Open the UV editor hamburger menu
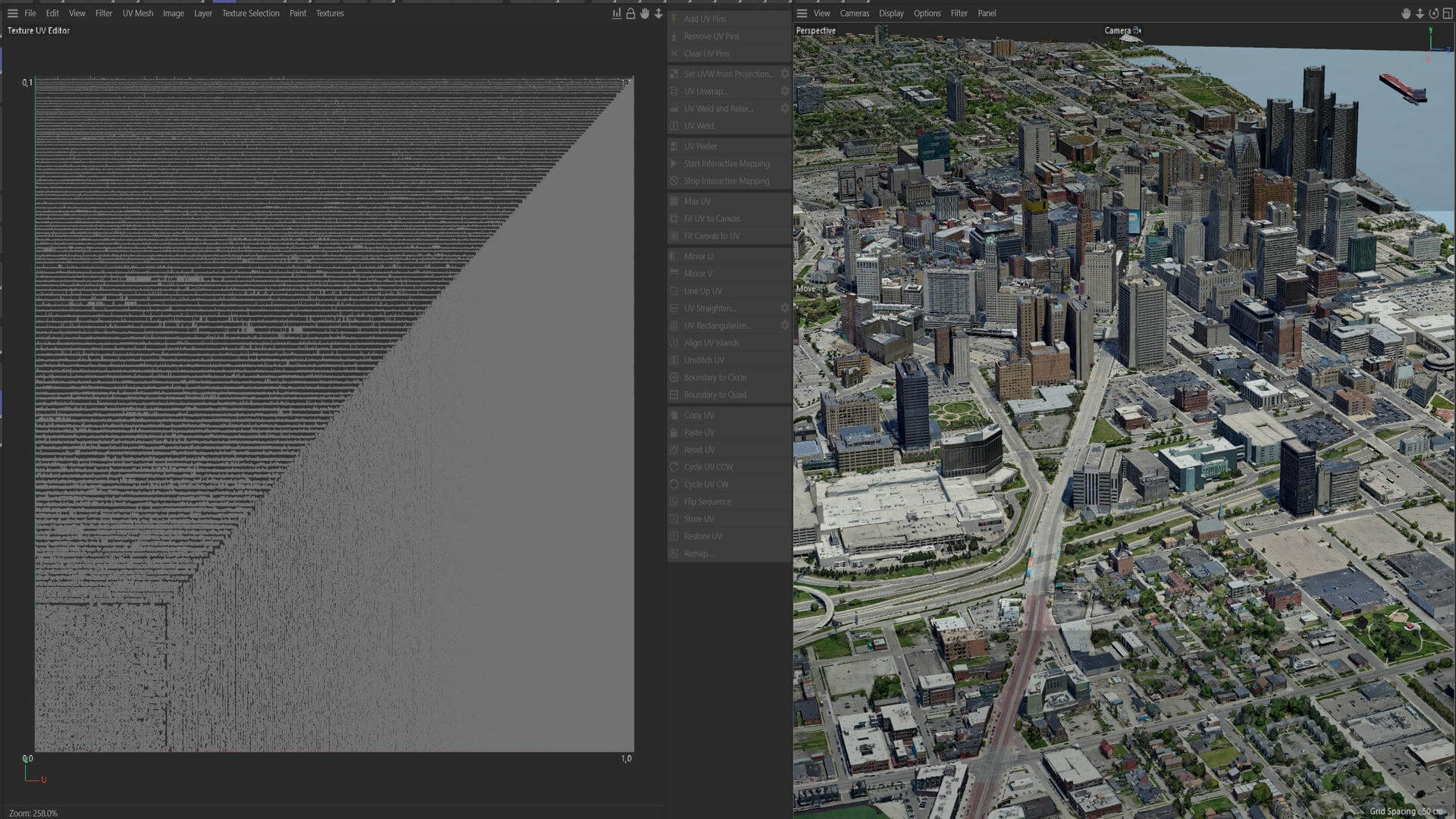 click(x=13, y=14)
